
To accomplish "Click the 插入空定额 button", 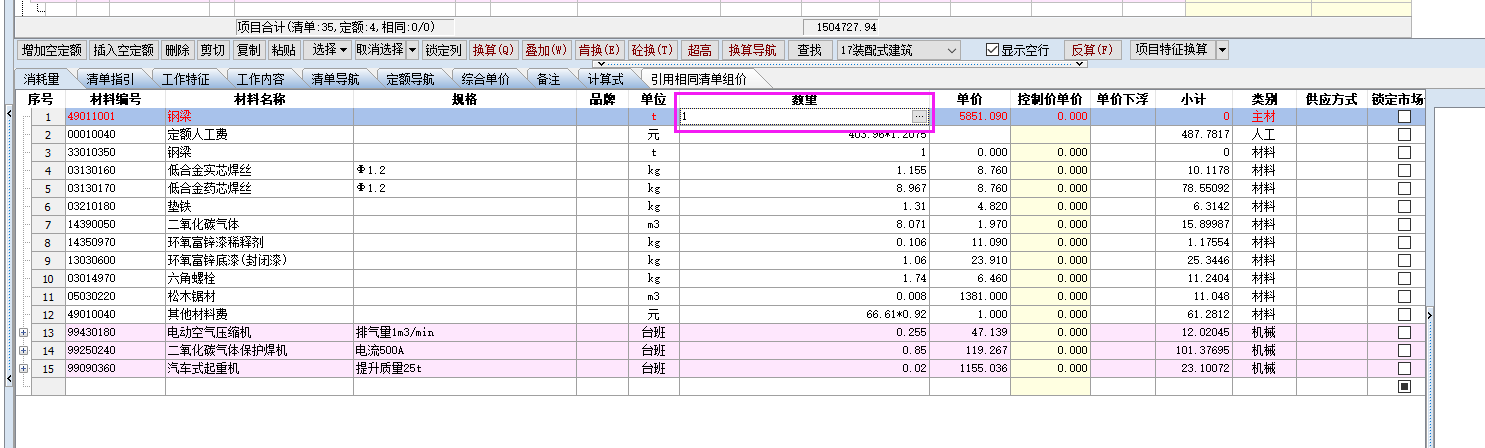I will click(123, 50).
